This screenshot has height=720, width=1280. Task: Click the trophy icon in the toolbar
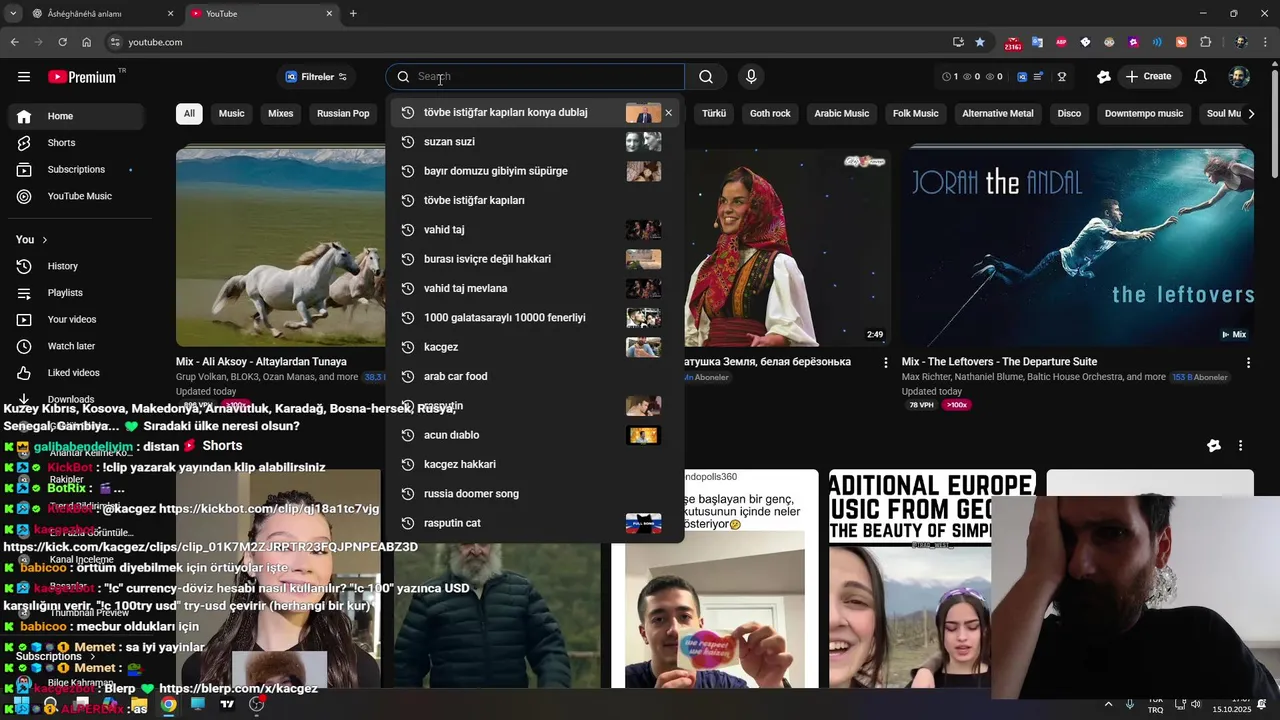(x=1062, y=77)
